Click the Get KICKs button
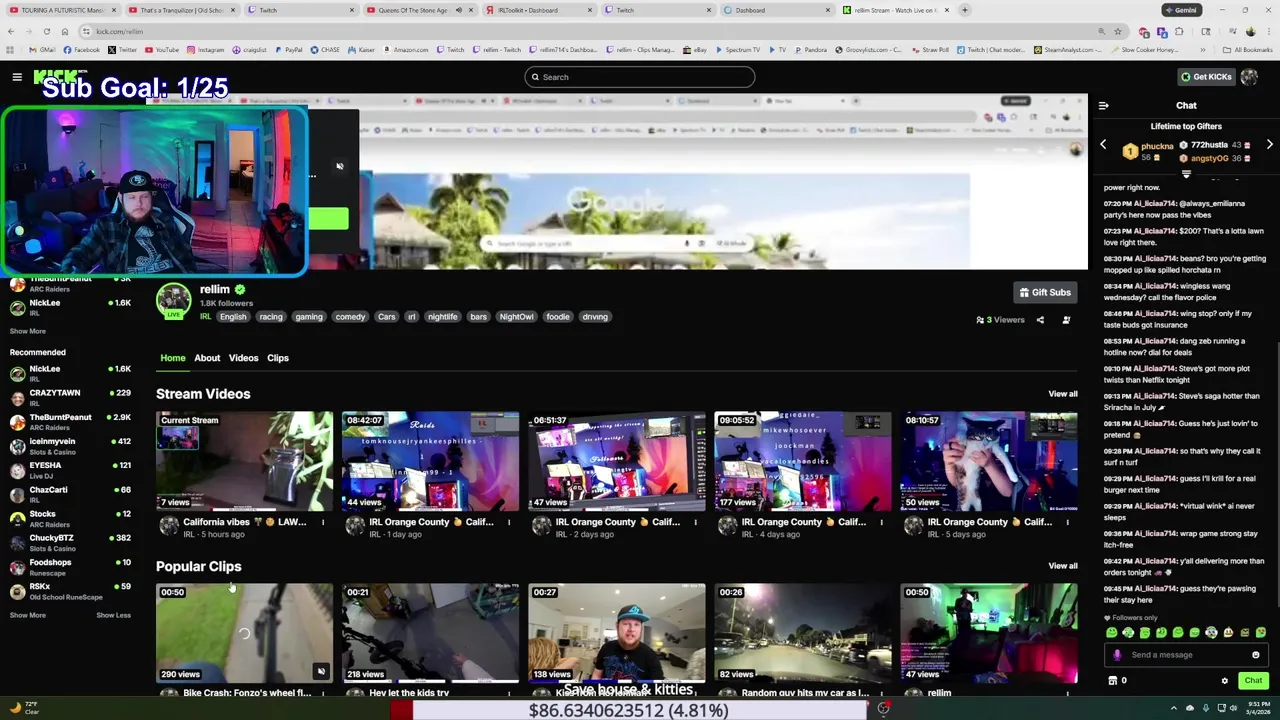Screen dimensions: 1280x720 [x=1206, y=77]
